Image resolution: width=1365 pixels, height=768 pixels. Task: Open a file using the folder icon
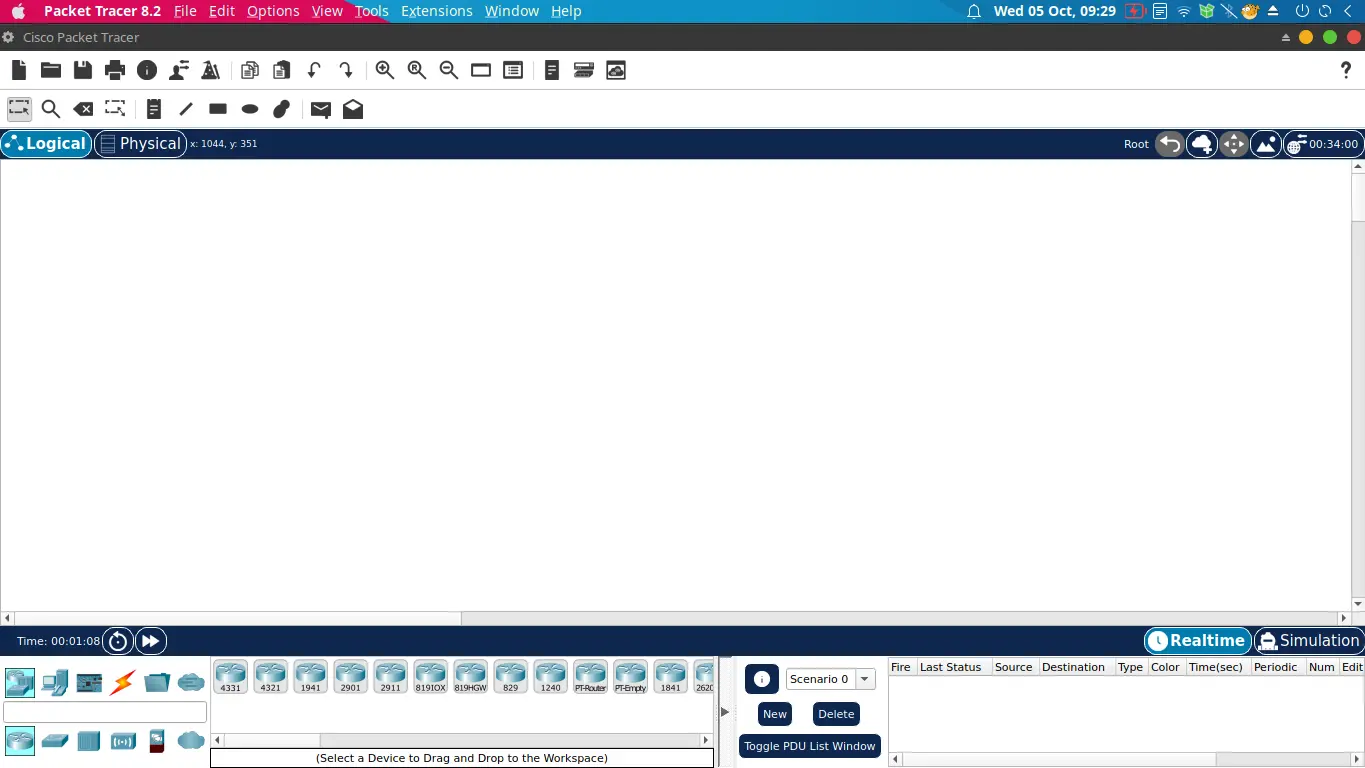coord(51,70)
